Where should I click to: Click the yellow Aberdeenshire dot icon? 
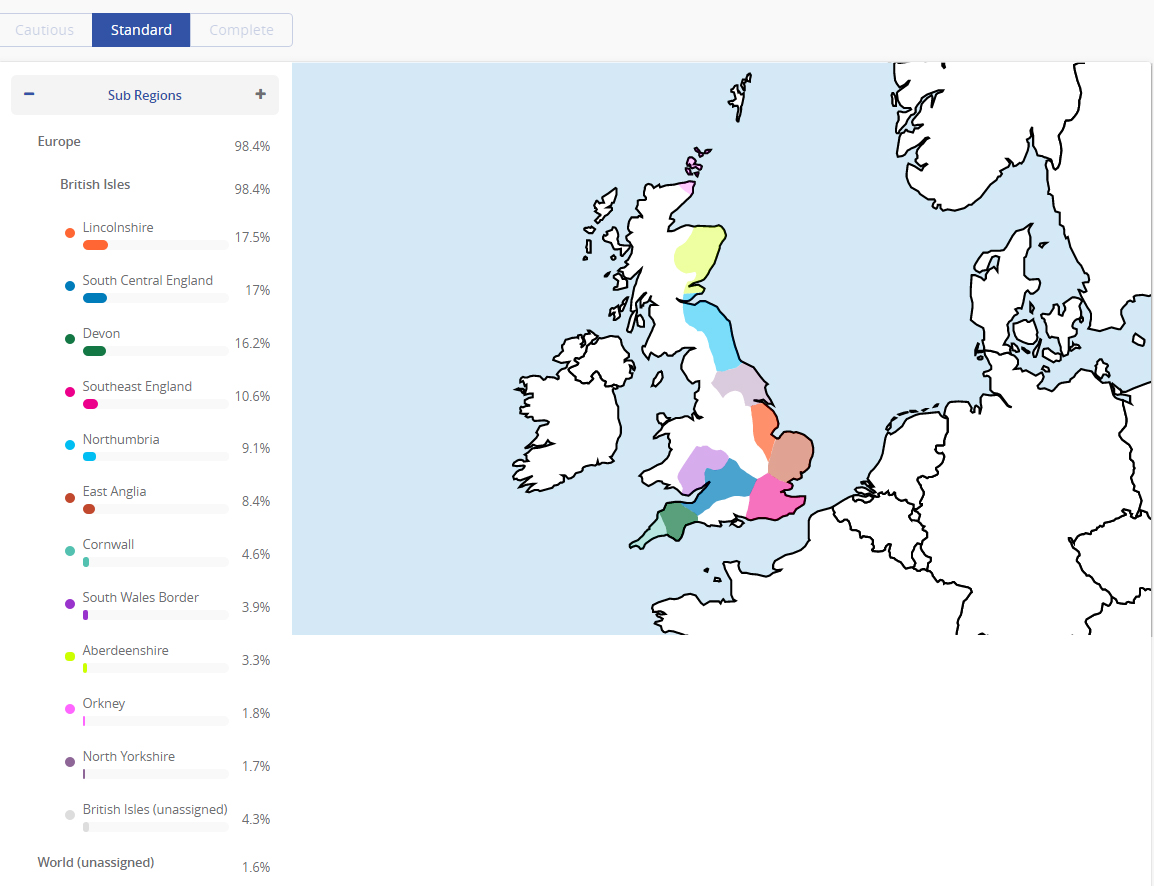point(69,655)
